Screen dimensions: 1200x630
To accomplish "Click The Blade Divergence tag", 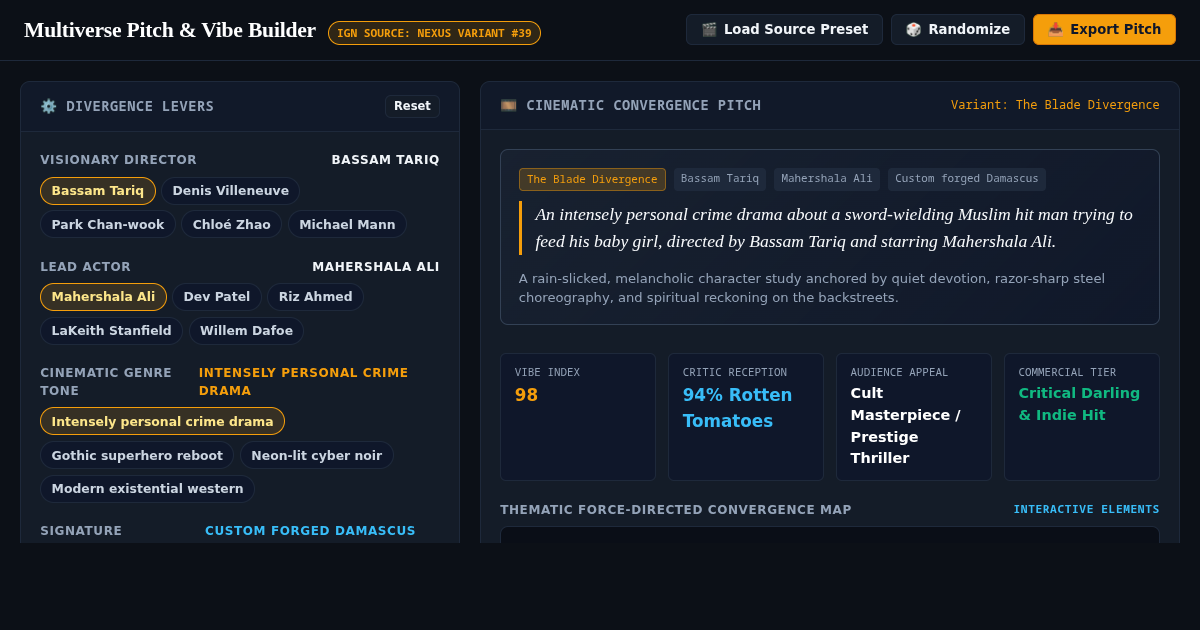I will (592, 179).
